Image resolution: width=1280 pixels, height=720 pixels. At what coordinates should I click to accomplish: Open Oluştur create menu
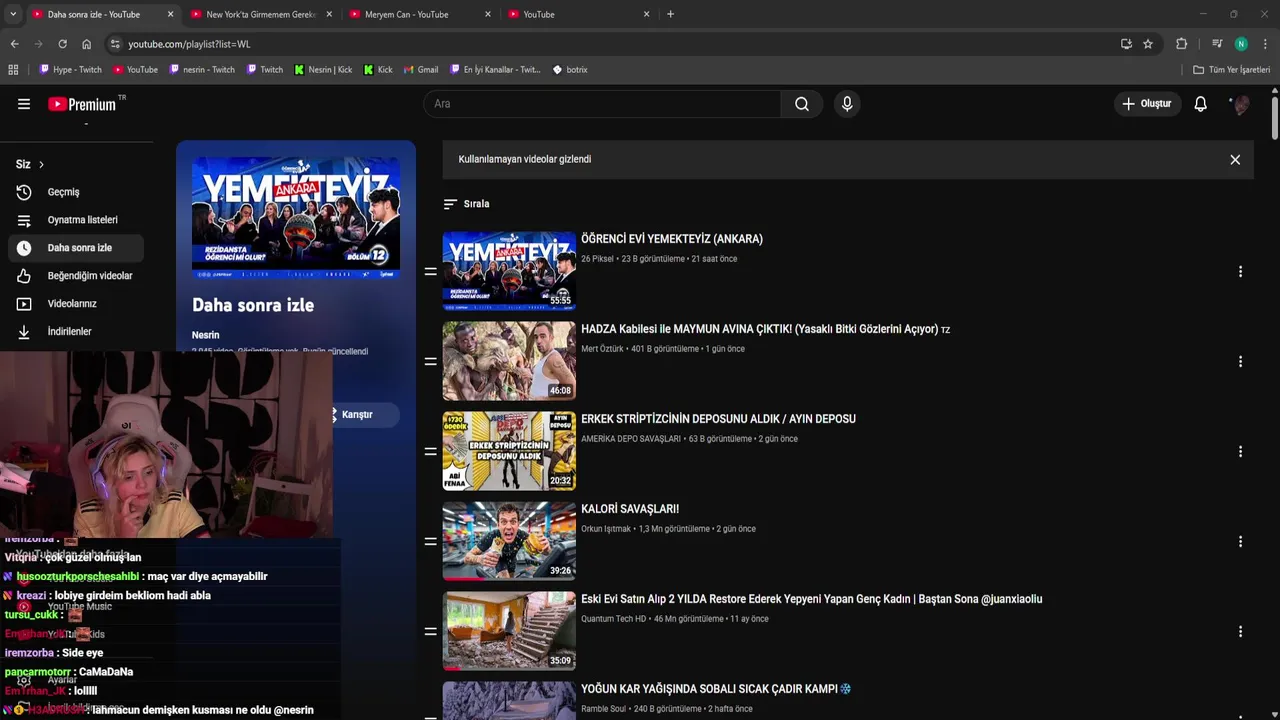[1147, 104]
